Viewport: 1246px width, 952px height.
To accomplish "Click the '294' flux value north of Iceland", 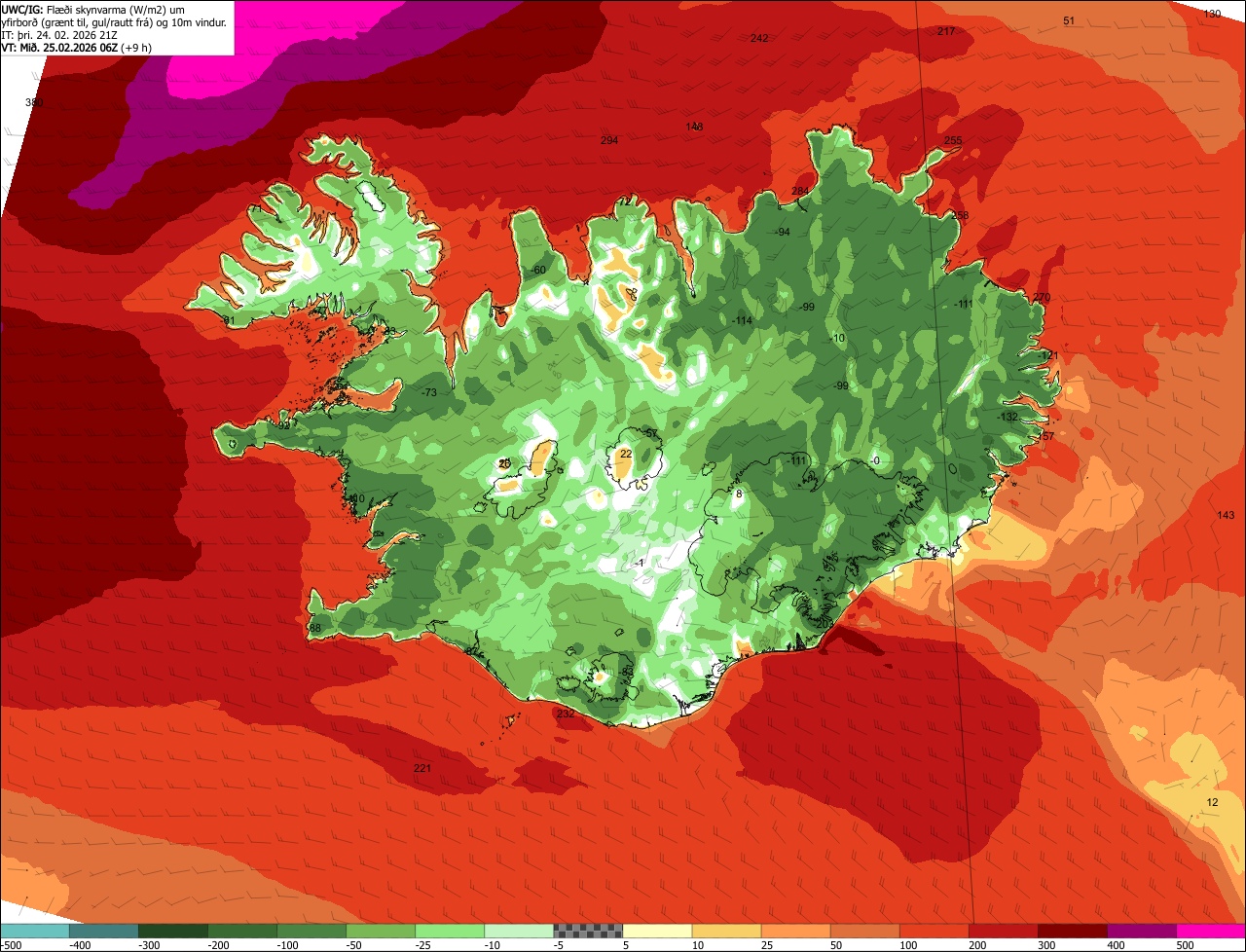I will (x=609, y=140).
